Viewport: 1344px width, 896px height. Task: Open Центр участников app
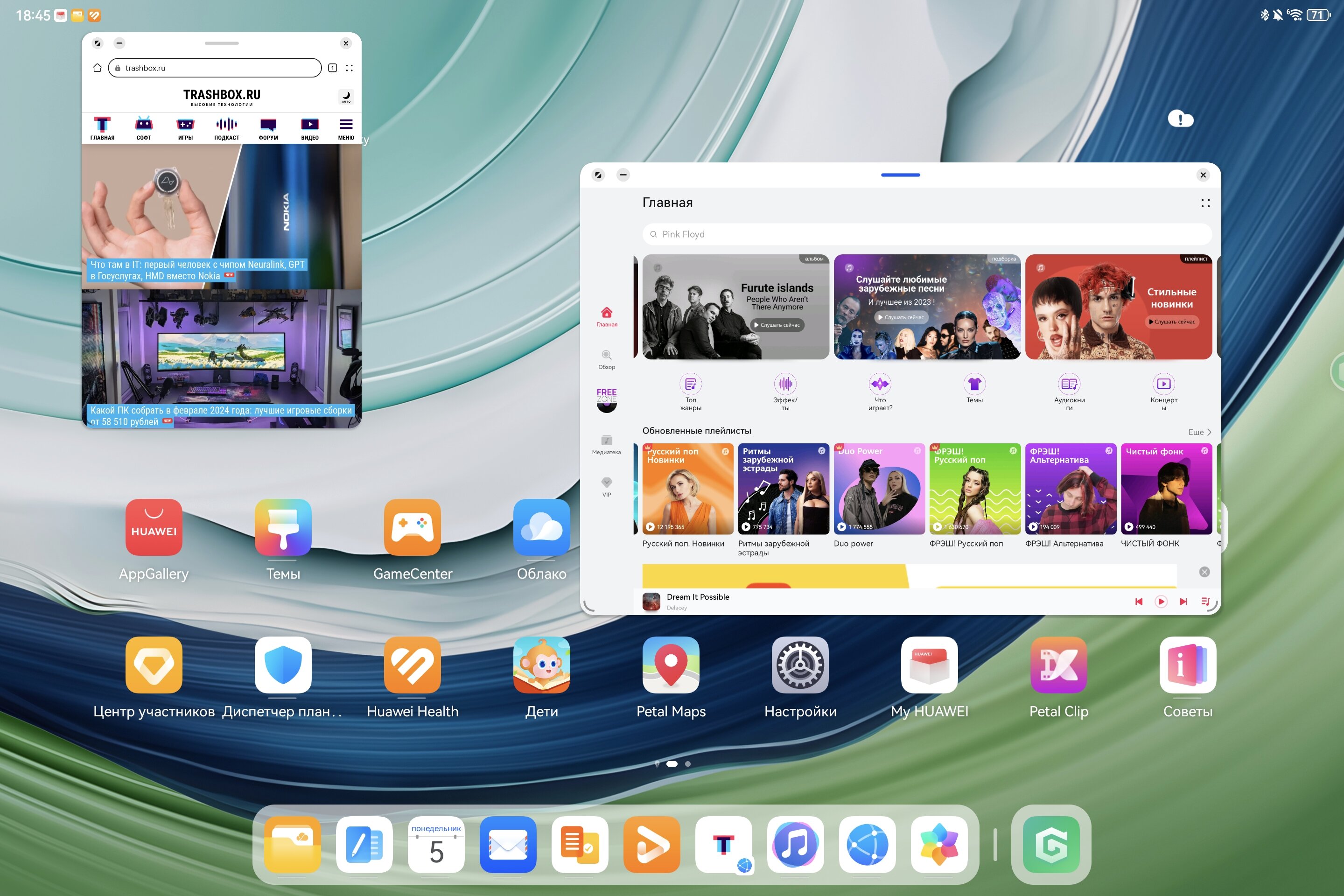pos(154,665)
